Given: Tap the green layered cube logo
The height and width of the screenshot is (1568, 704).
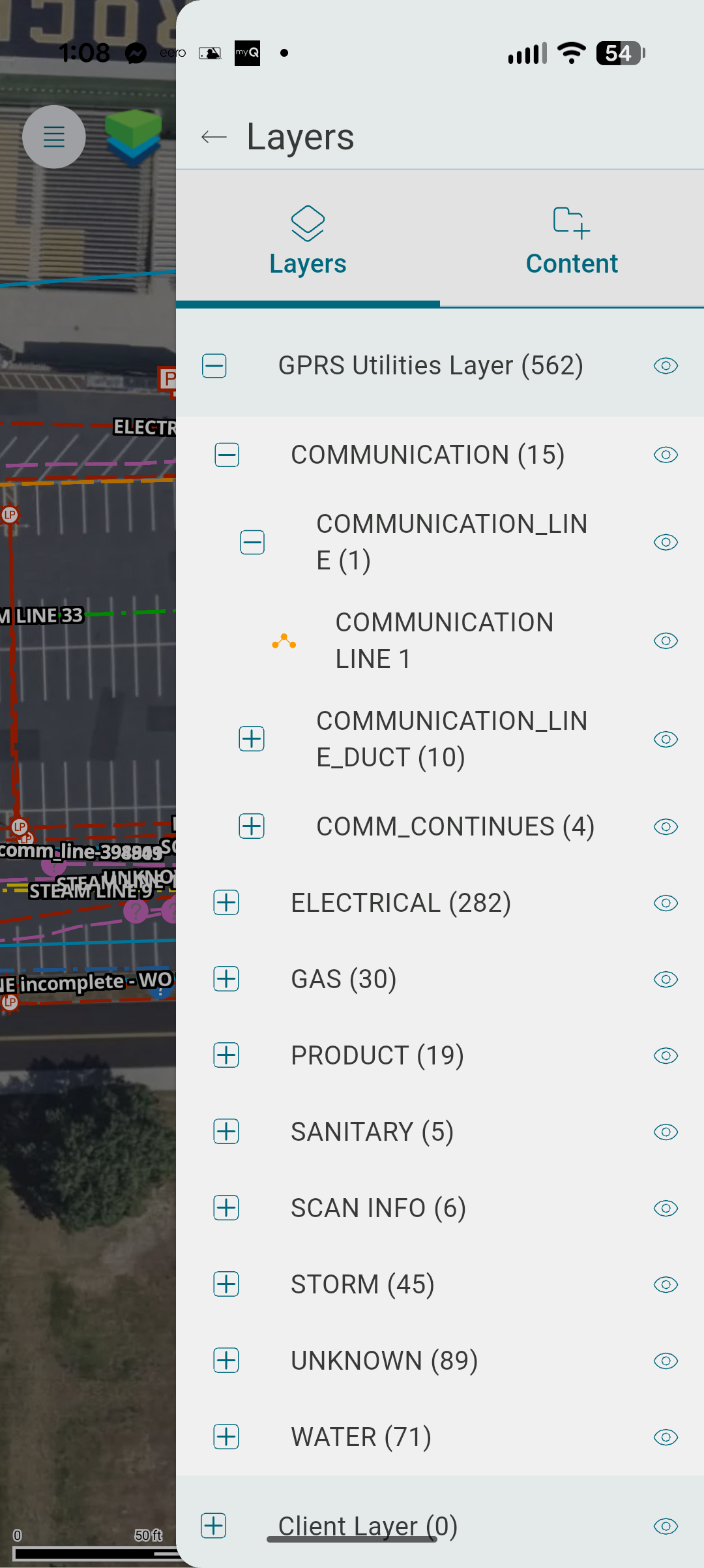Looking at the screenshot, I should click(x=134, y=137).
